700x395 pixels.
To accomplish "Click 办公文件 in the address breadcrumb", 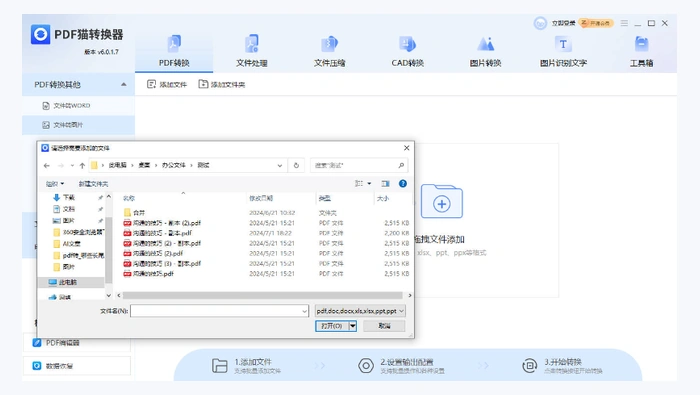I will coord(174,165).
